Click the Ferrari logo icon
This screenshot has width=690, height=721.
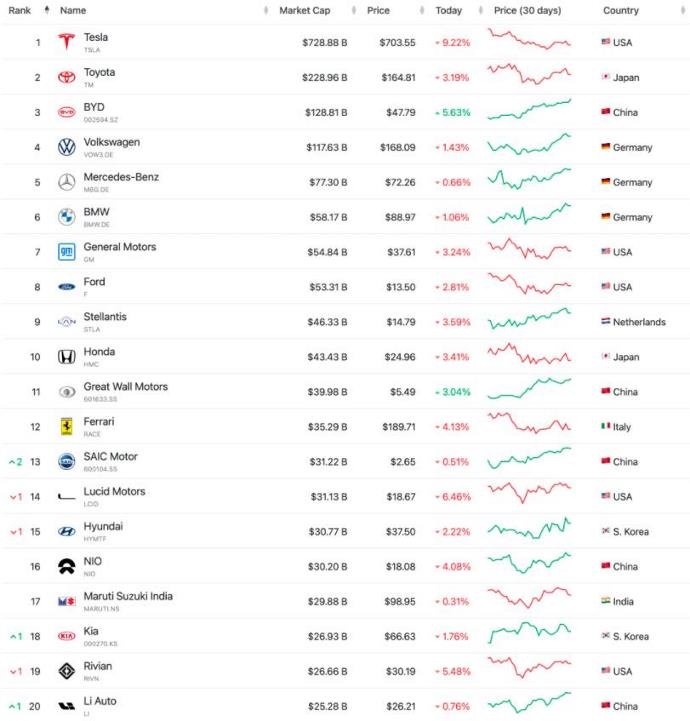coord(67,427)
